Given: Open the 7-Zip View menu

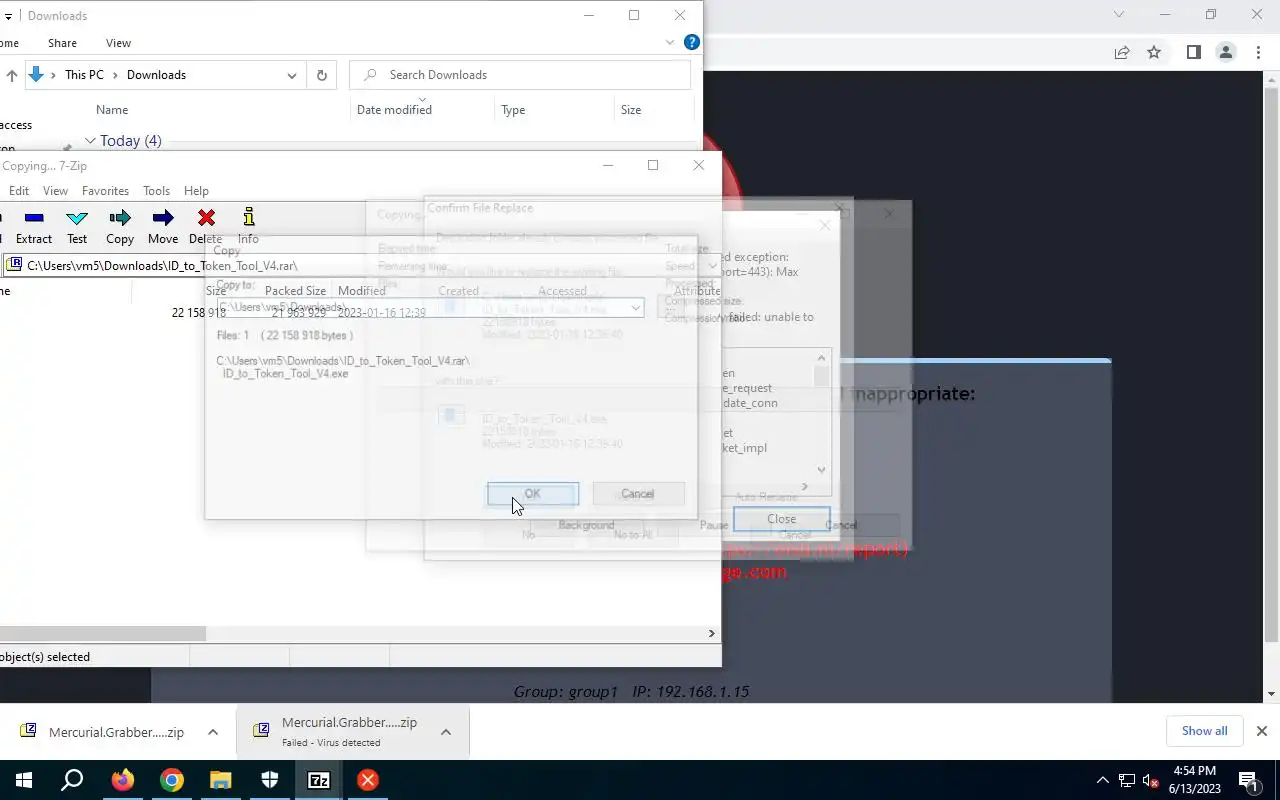Looking at the screenshot, I should pos(55,191).
